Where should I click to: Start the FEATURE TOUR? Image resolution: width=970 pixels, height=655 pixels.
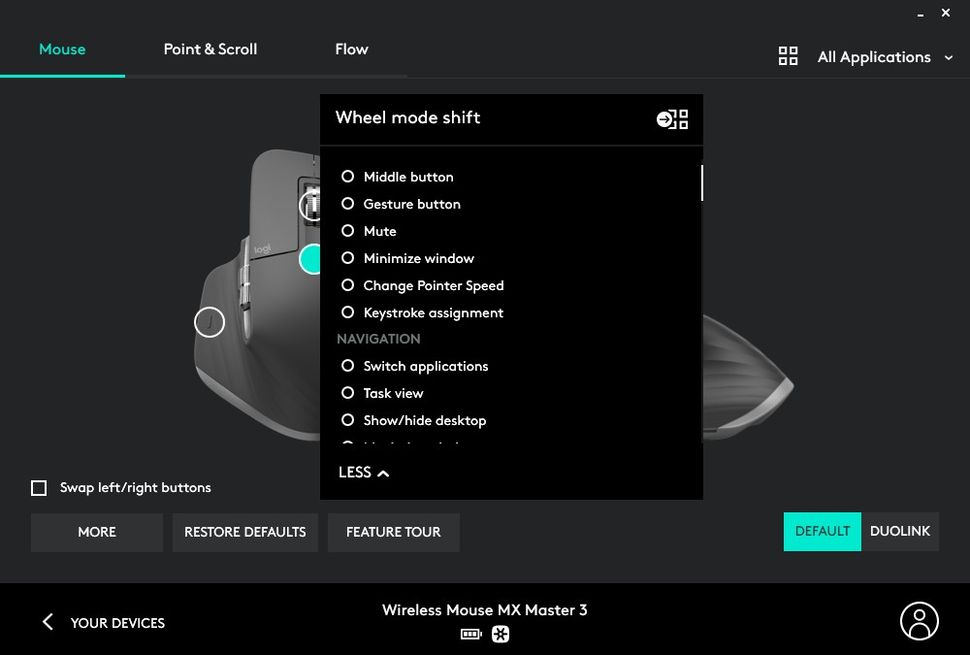point(393,532)
